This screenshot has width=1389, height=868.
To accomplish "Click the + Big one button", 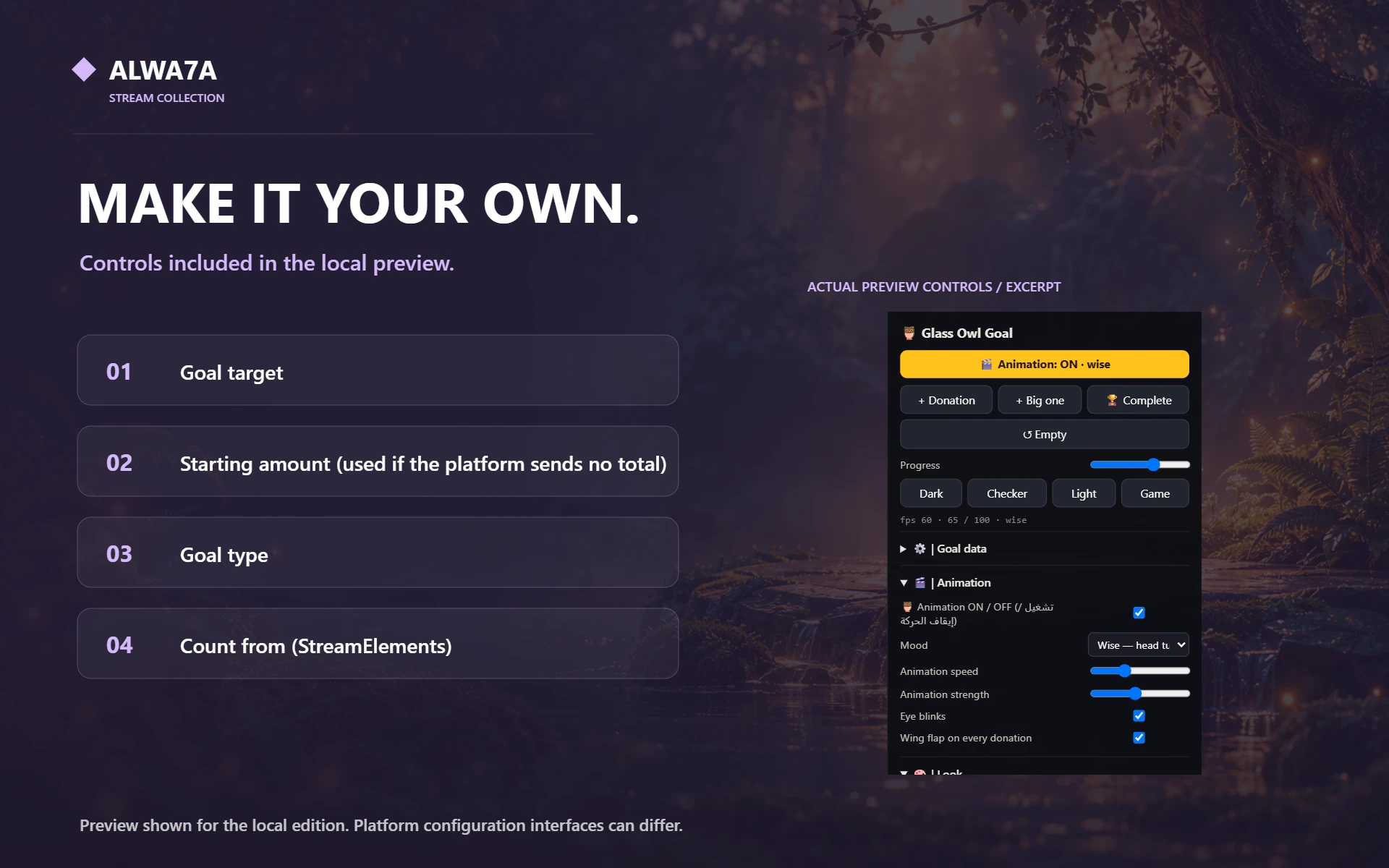I will pyautogui.click(x=1040, y=400).
